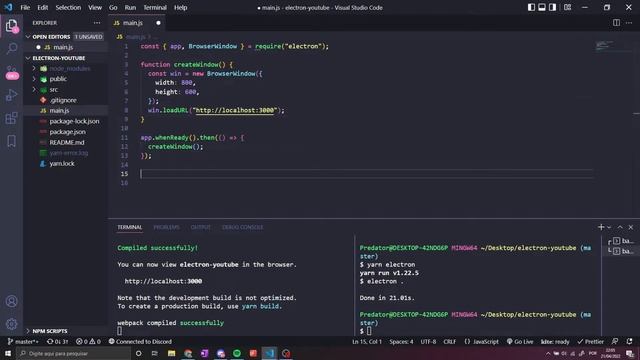Open errors and warnings count
640x360 pixels.
click(x=88, y=342)
